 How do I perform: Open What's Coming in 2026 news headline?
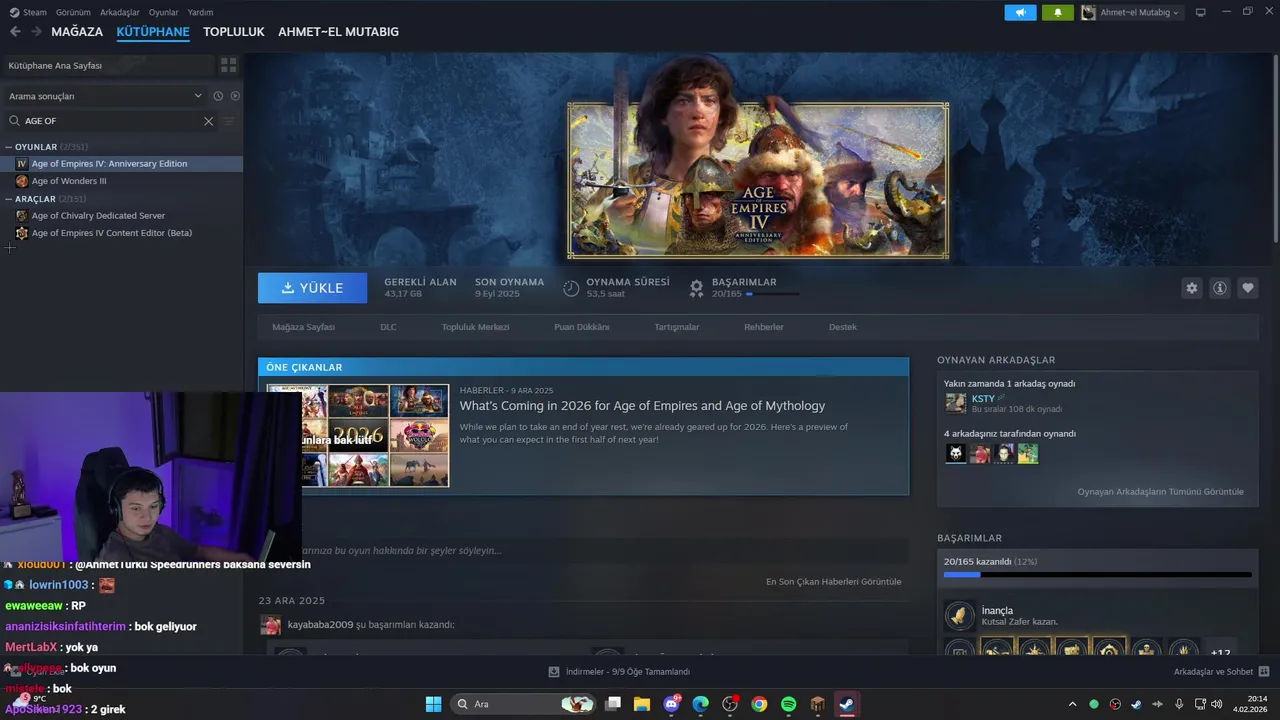642,406
